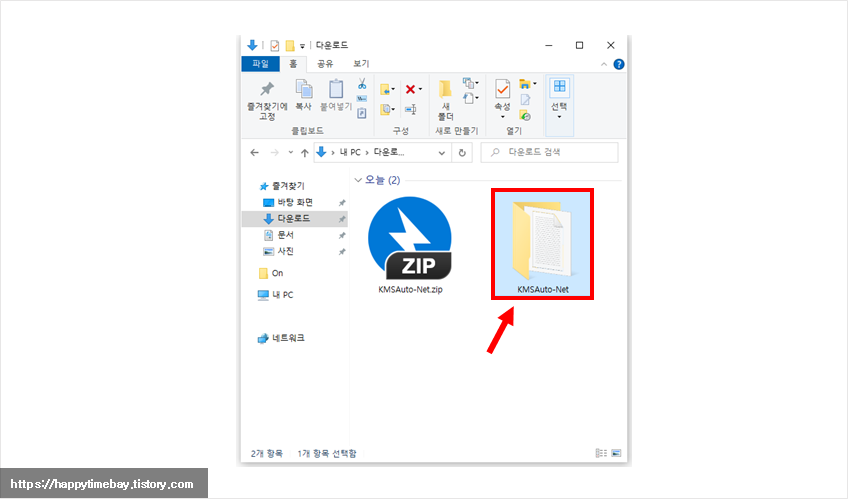
Task: Click the Rename icon in the 구성 group
Action: [x=411, y=110]
